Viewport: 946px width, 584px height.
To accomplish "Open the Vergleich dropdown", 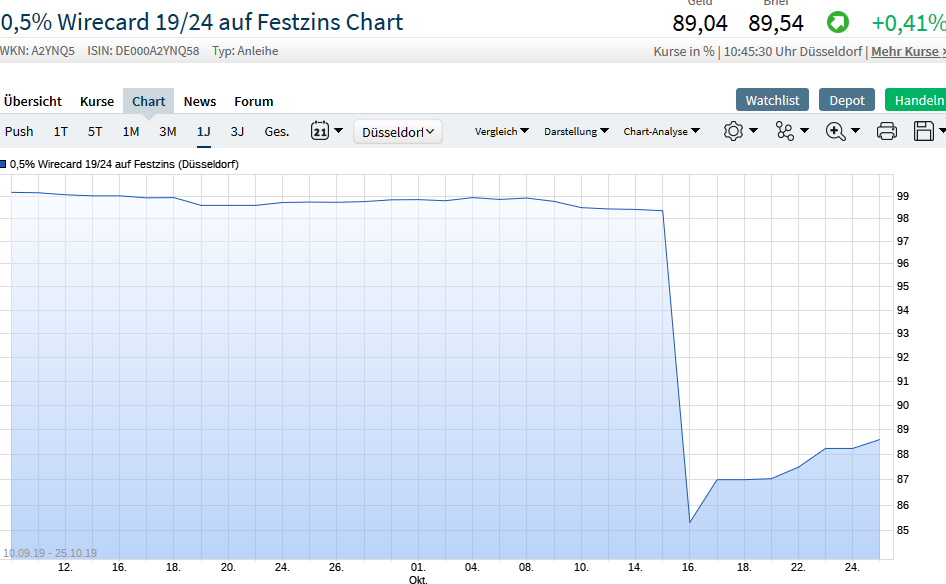I will click(x=502, y=131).
